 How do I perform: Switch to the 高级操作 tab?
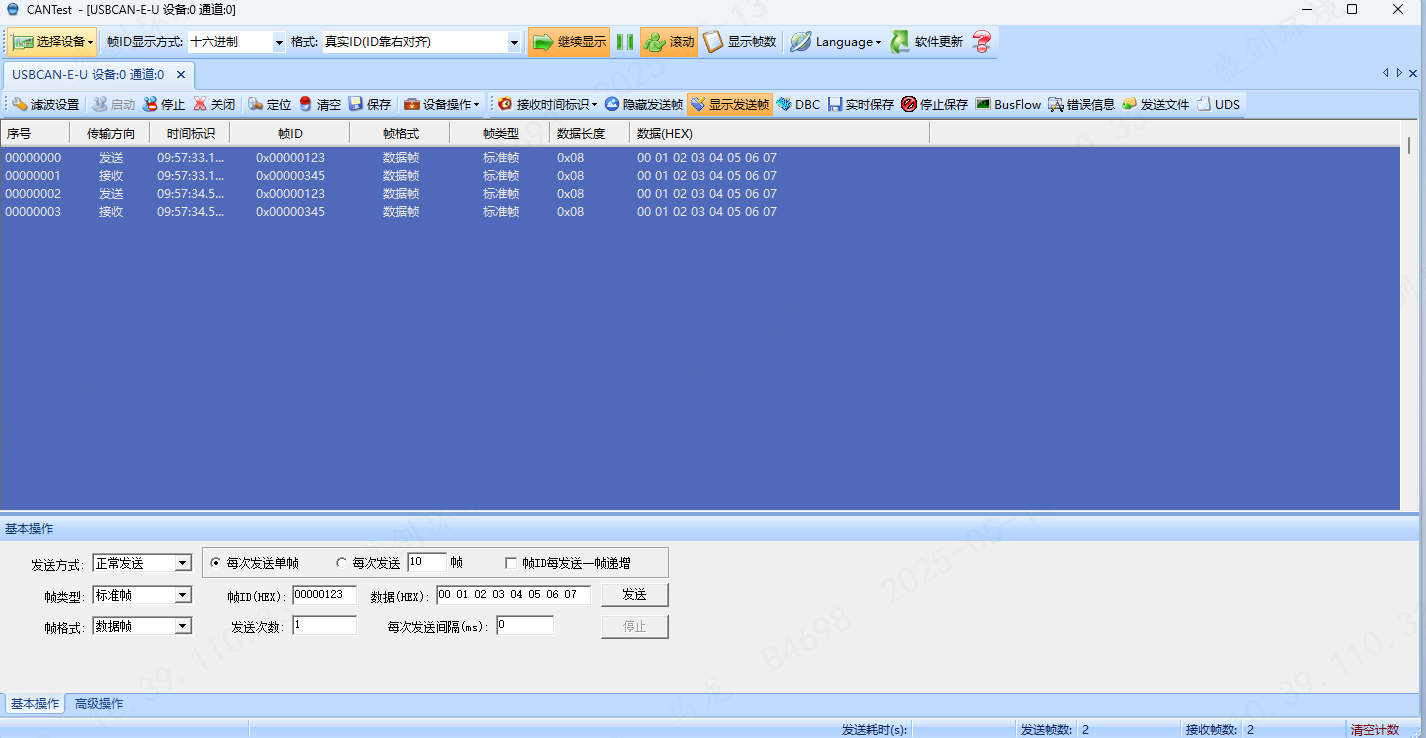(x=99, y=704)
